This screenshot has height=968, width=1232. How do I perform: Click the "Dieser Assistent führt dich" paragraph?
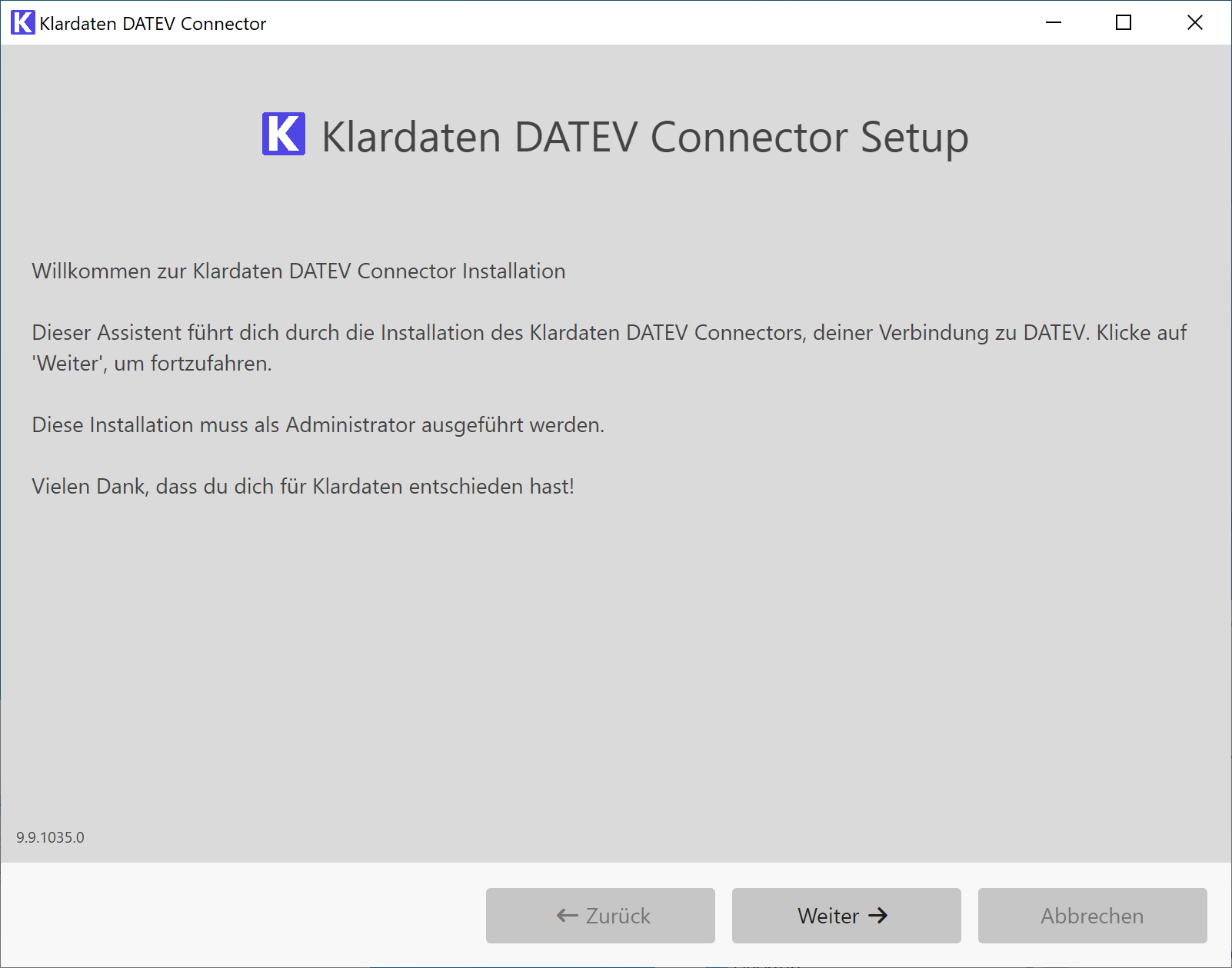click(608, 333)
